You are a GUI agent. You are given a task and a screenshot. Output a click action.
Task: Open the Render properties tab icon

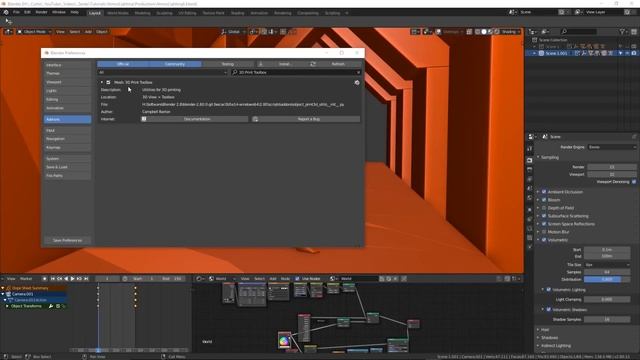(530, 160)
